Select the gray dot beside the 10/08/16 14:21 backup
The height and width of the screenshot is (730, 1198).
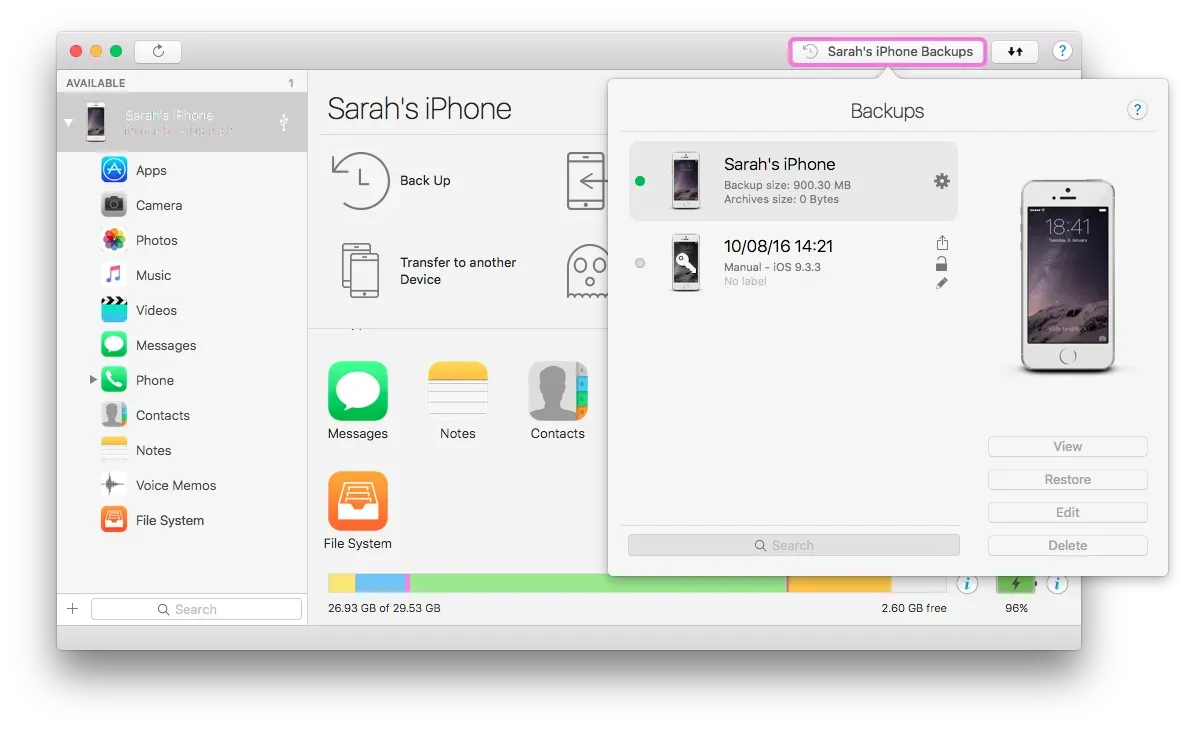pos(640,263)
